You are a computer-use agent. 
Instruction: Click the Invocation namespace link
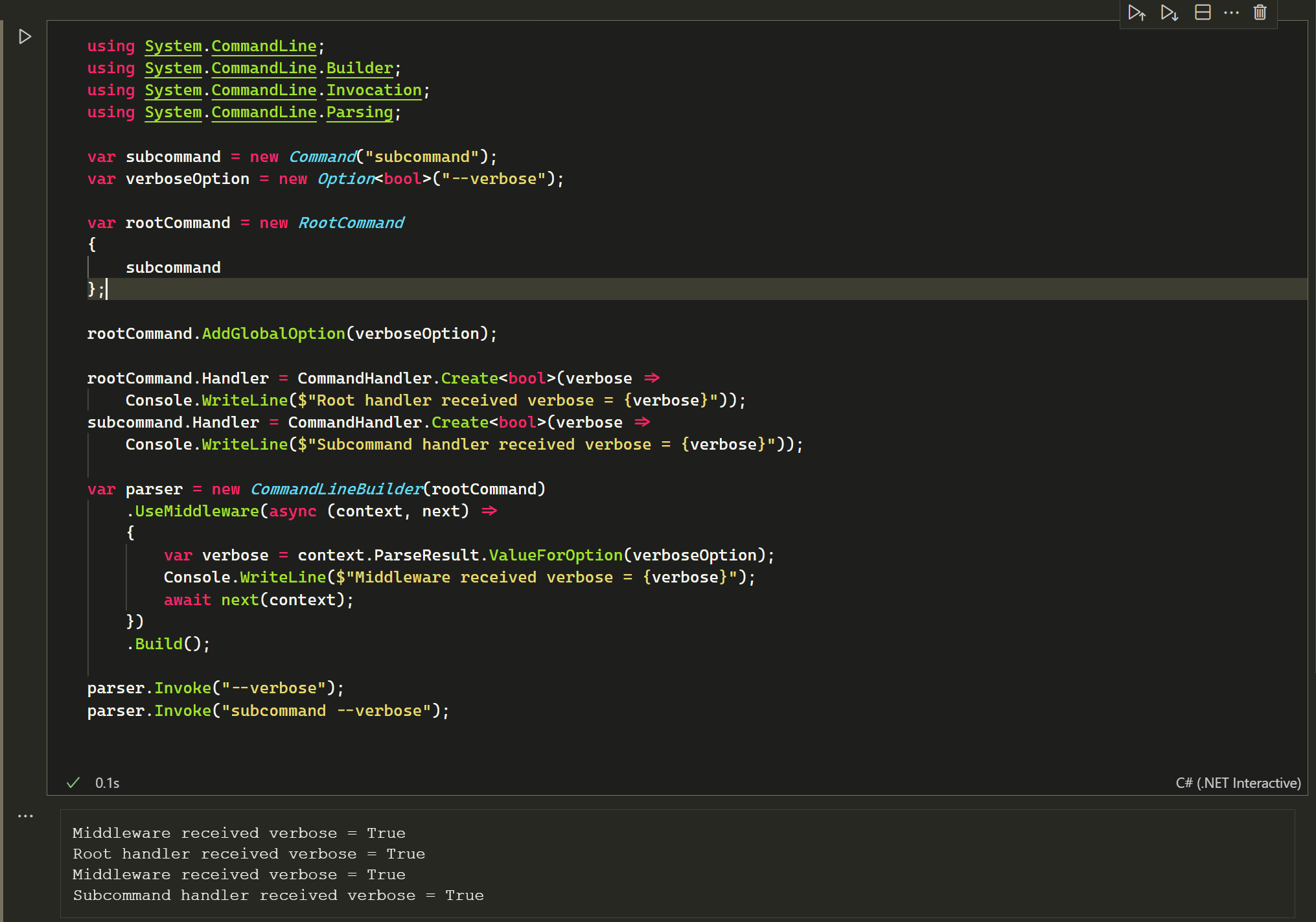(x=373, y=90)
